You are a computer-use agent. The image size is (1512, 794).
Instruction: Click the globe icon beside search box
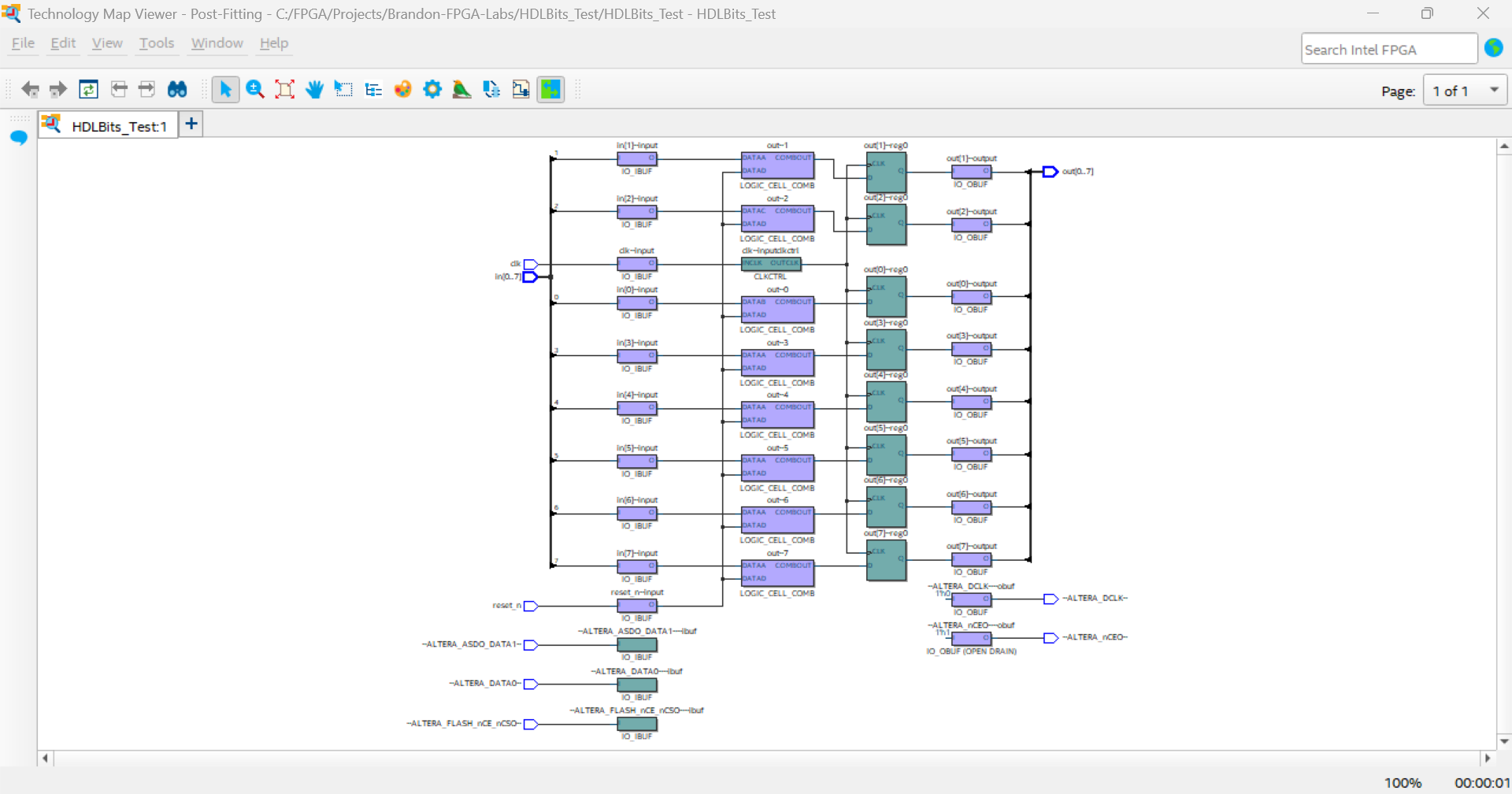1493,48
